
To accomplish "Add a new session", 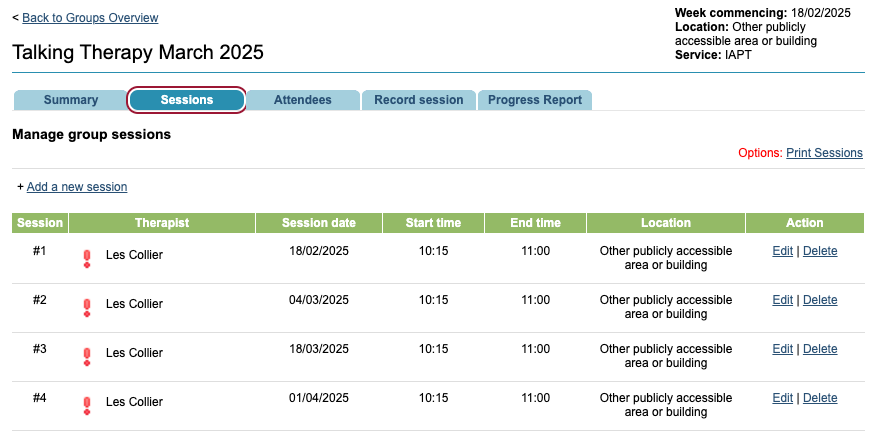I will pos(77,187).
